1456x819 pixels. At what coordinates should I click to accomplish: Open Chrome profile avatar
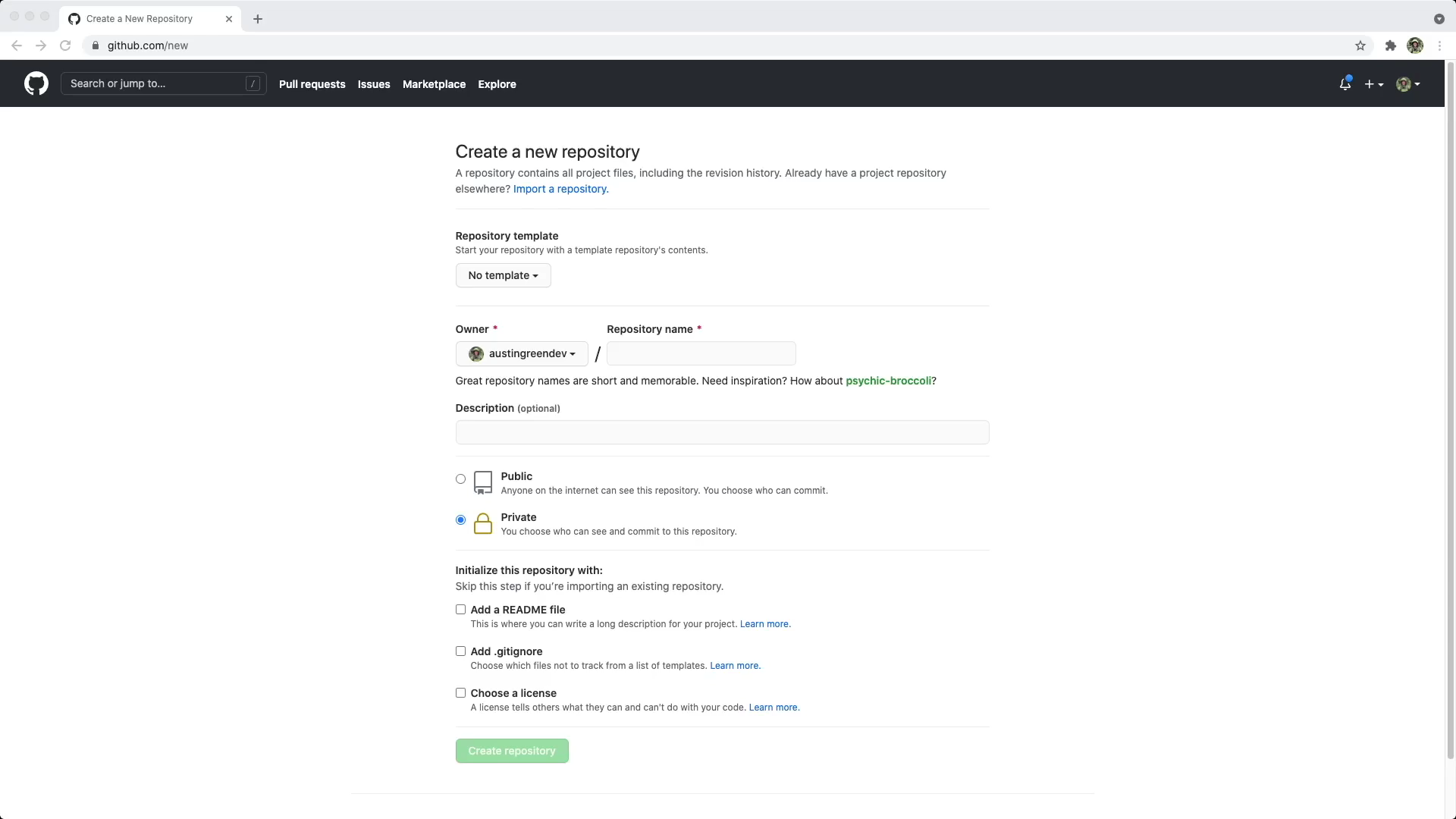pos(1415,45)
